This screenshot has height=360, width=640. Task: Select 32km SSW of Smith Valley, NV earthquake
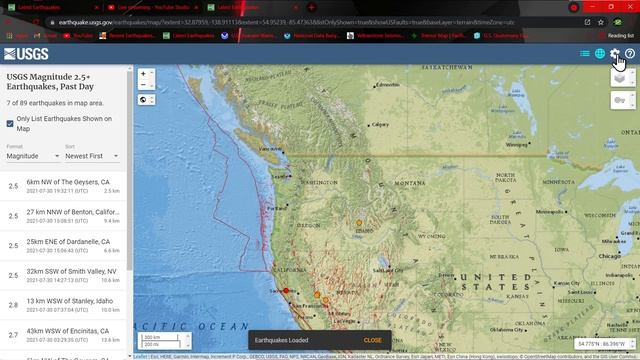pos(63,276)
